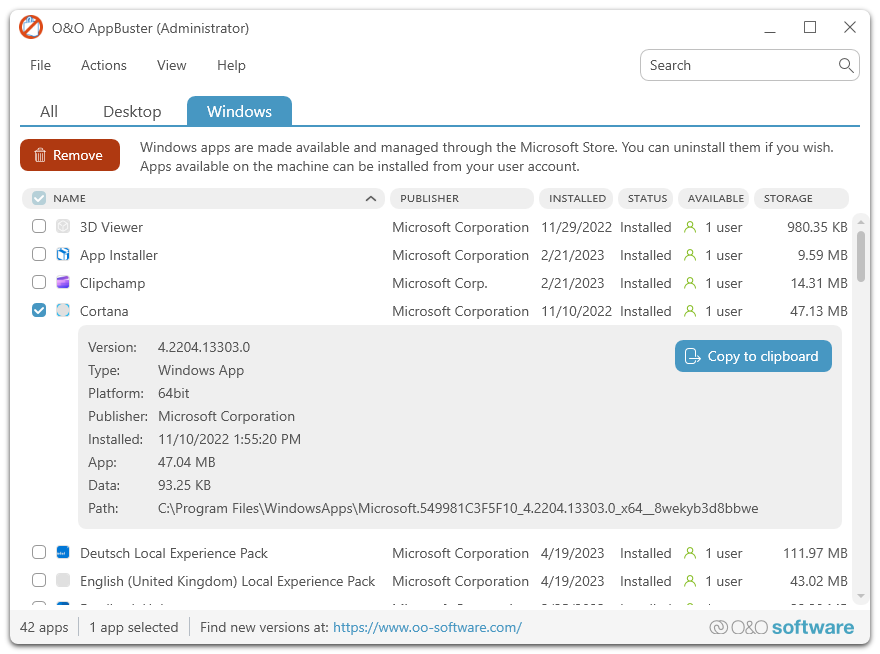Click the 3D Viewer app name
The image size is (880, 654).
pos(111,227)
